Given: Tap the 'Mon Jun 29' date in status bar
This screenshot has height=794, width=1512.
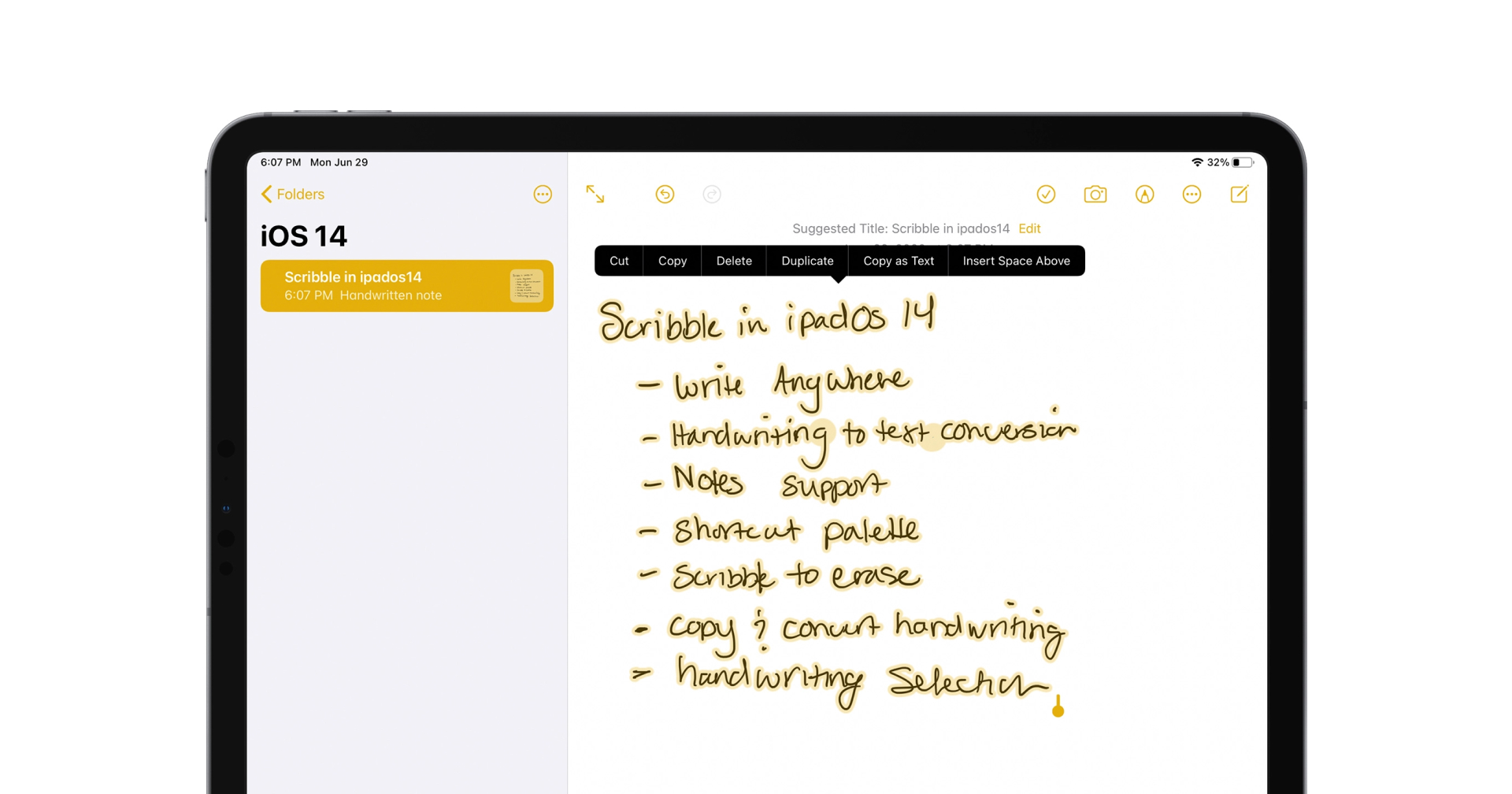Looking at the screenshot, I should pyautogui.click(x=339, y=162).
